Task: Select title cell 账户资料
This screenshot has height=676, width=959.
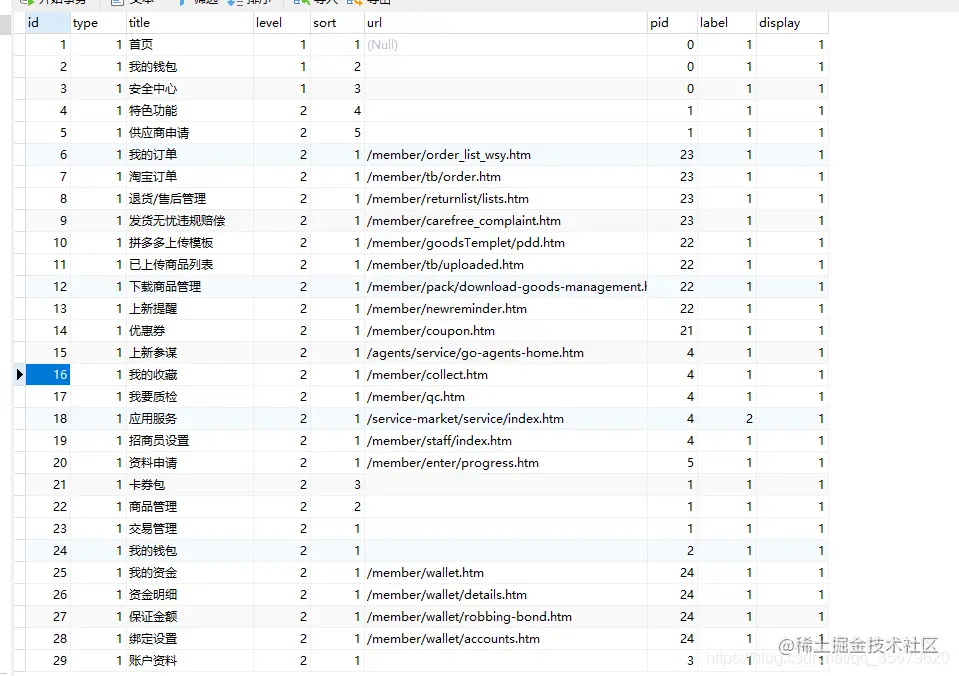Action: point(190,661)
